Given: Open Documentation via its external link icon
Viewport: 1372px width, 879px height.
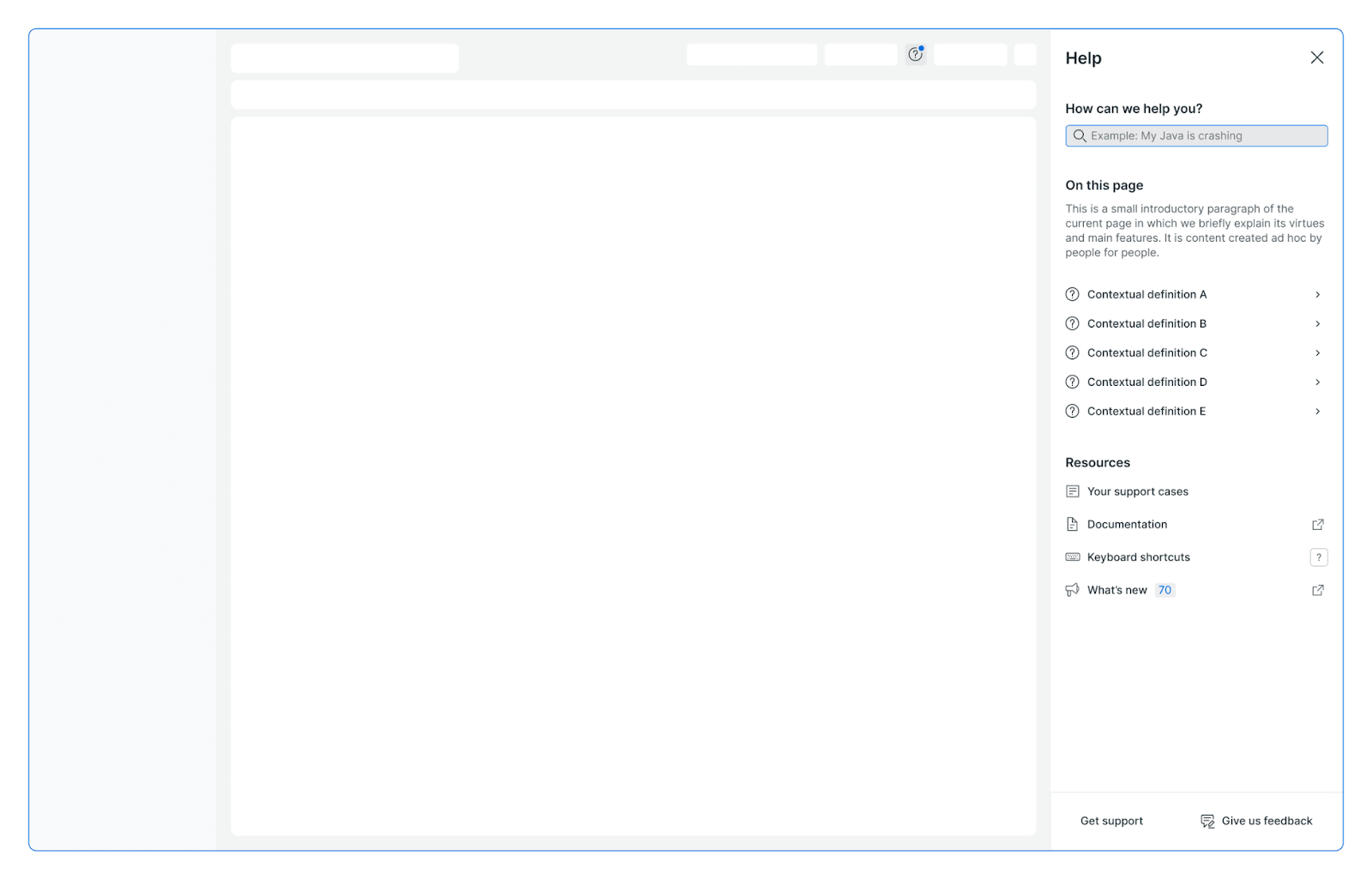Looking at the screenshot, I should tap(1317, 524).
